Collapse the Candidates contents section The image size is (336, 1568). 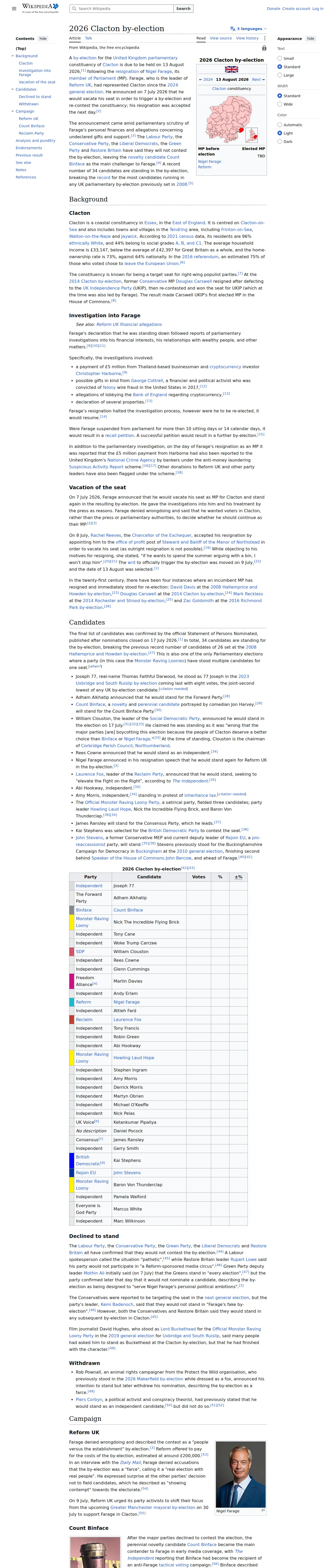(x=12, y=89)
